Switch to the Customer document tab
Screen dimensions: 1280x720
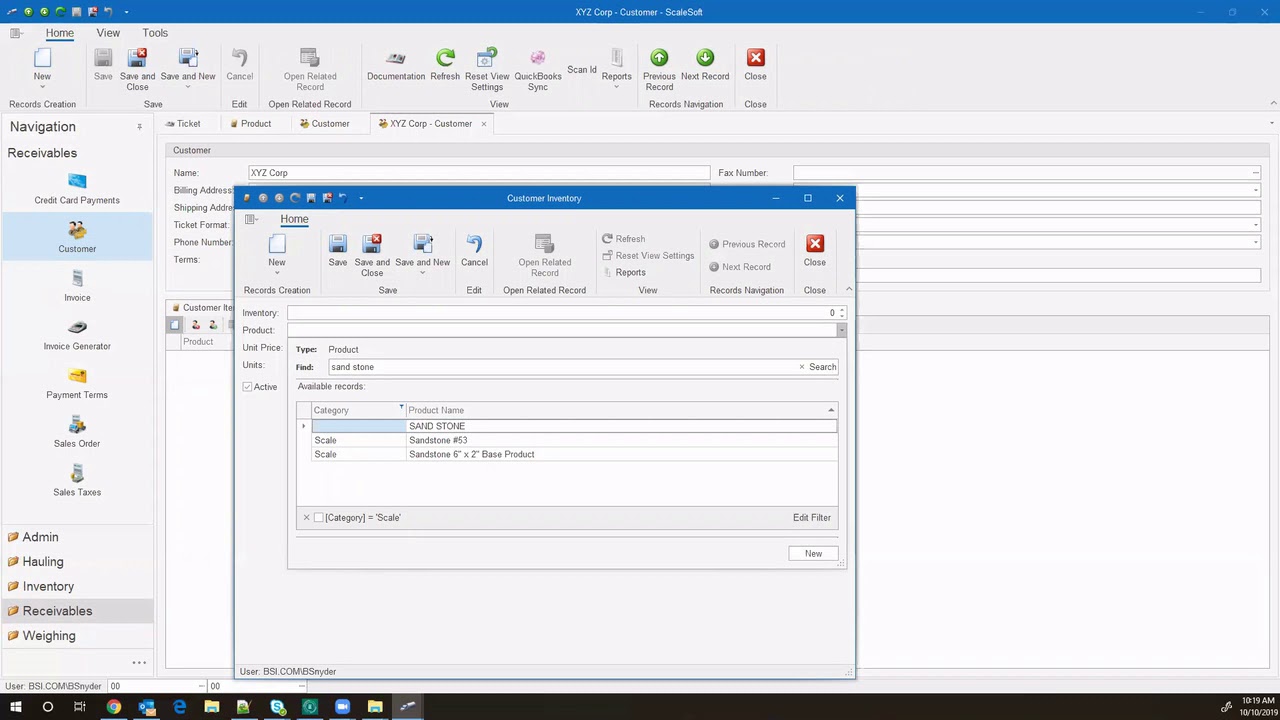[324, 124]
